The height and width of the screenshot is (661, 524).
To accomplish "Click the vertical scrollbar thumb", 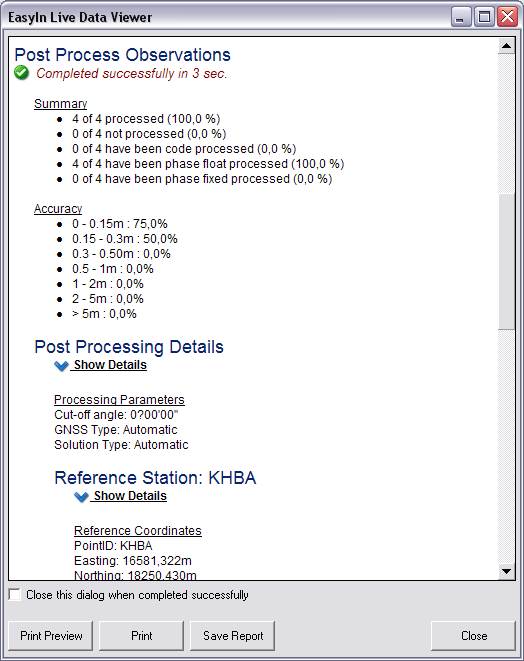I will [506, 261].
